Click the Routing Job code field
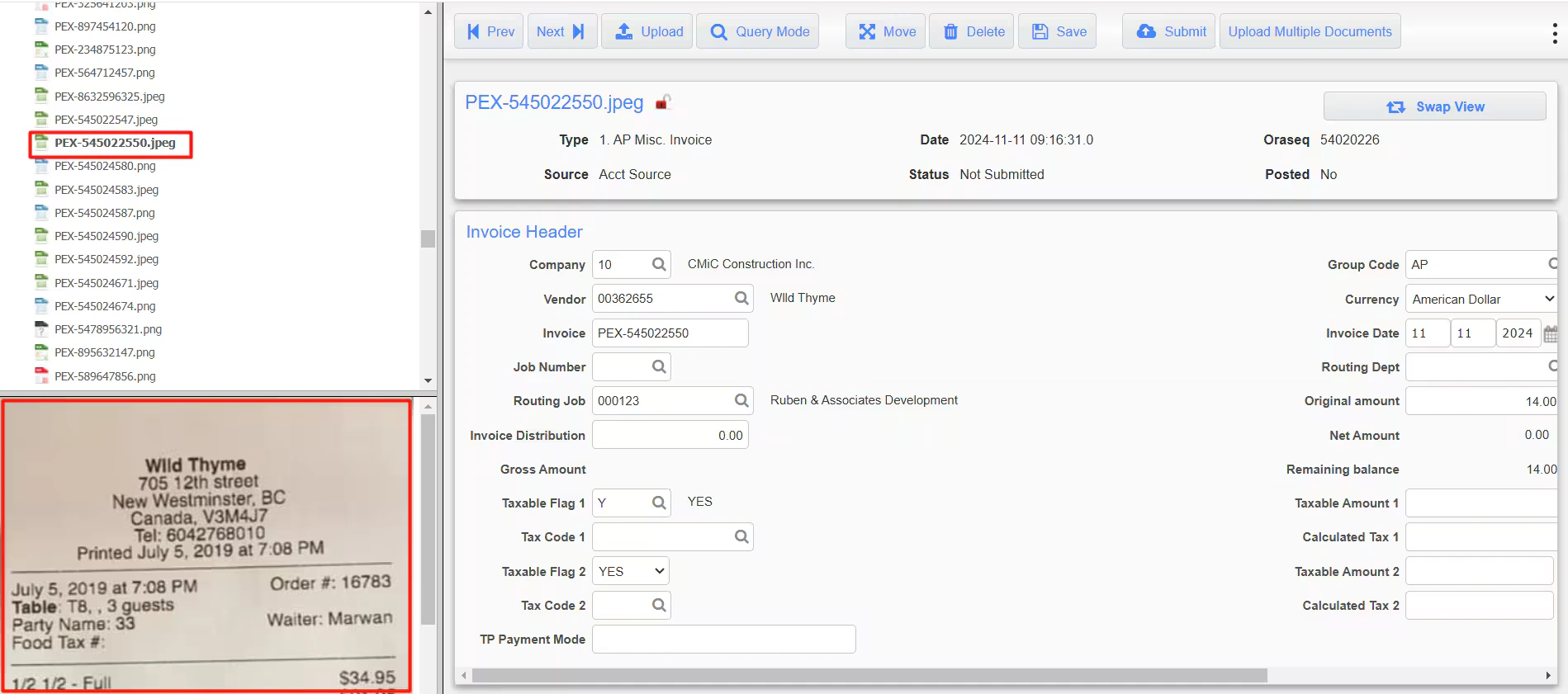Screen dimensions: 1568x694 click(661, 400)
